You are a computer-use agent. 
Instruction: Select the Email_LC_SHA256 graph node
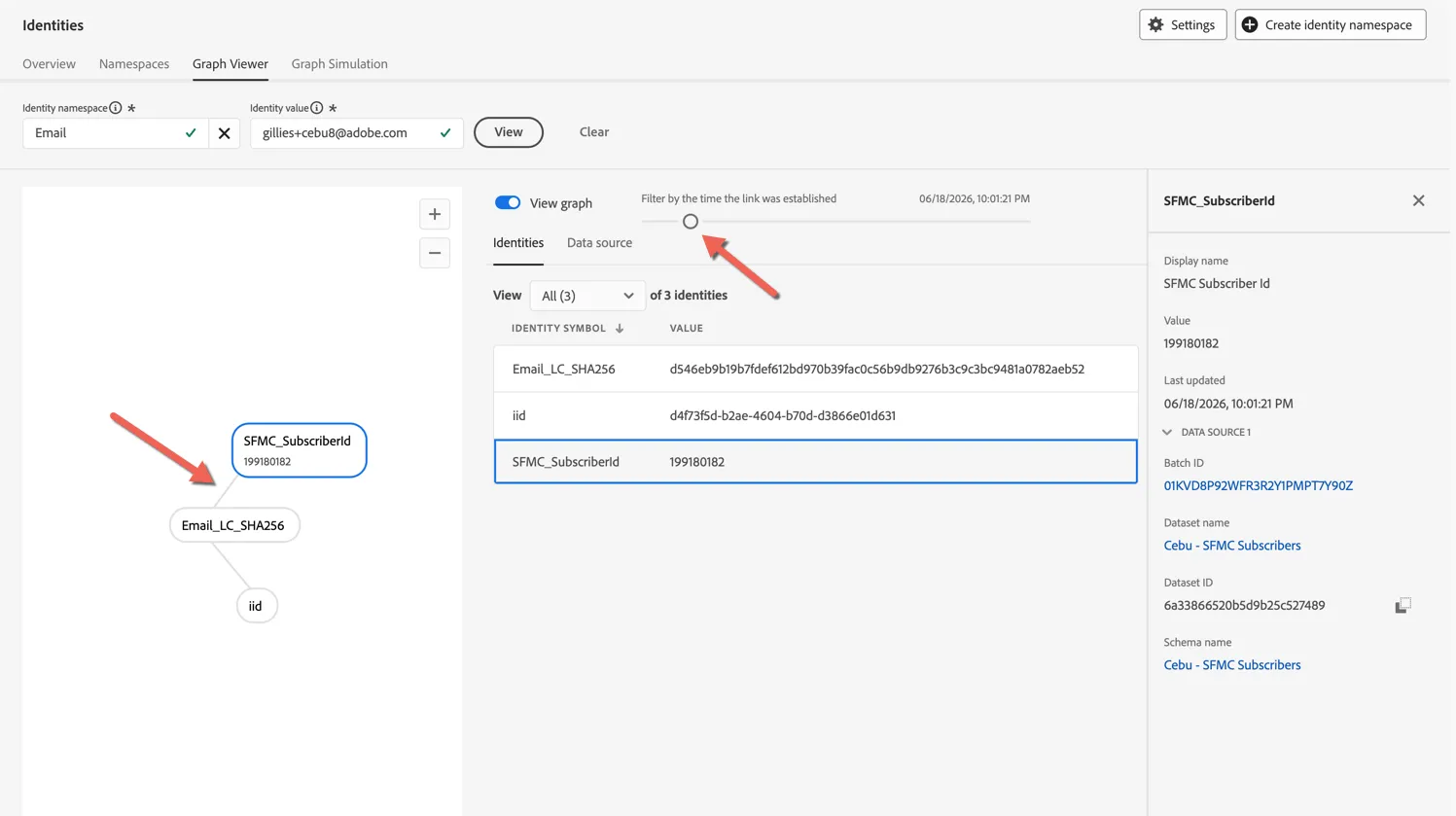pos(234,525)
